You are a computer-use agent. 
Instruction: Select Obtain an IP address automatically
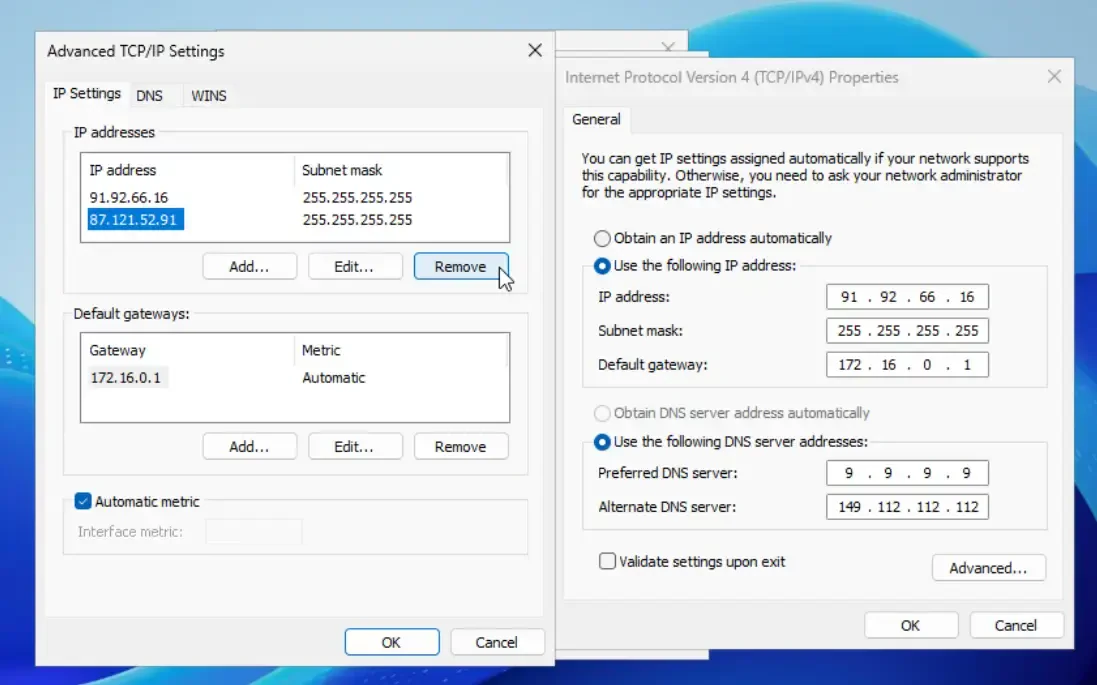coord(602,238)
